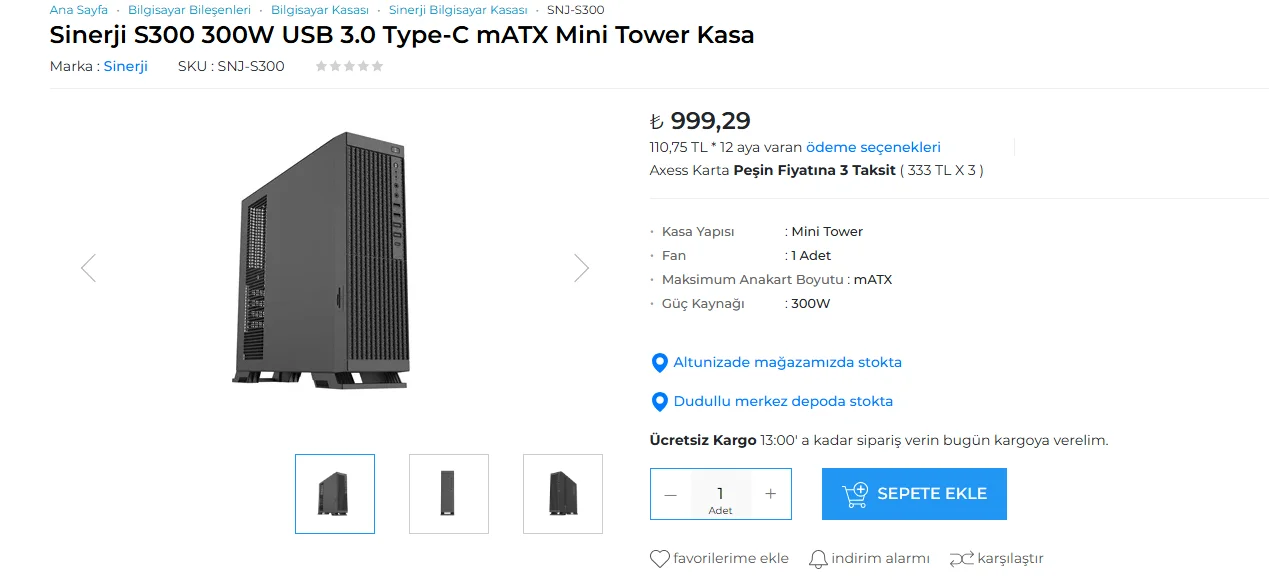Add the product with SEPETE EKLE

coord(914,494)
